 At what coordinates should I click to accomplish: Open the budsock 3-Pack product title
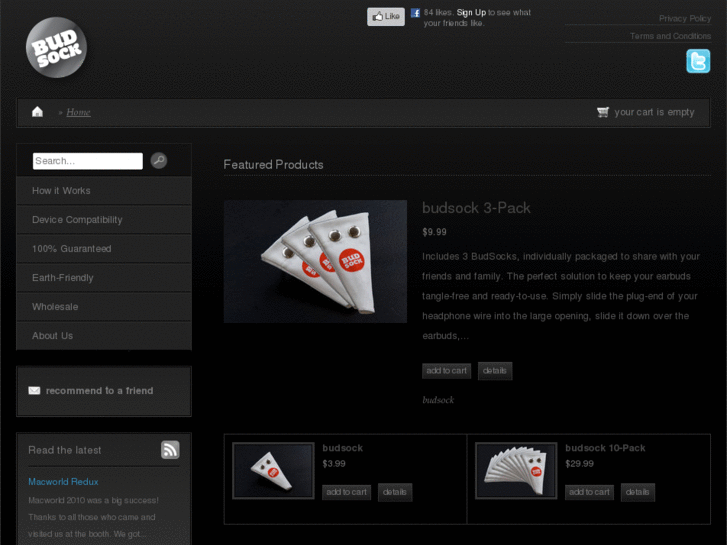coord(476,208)
